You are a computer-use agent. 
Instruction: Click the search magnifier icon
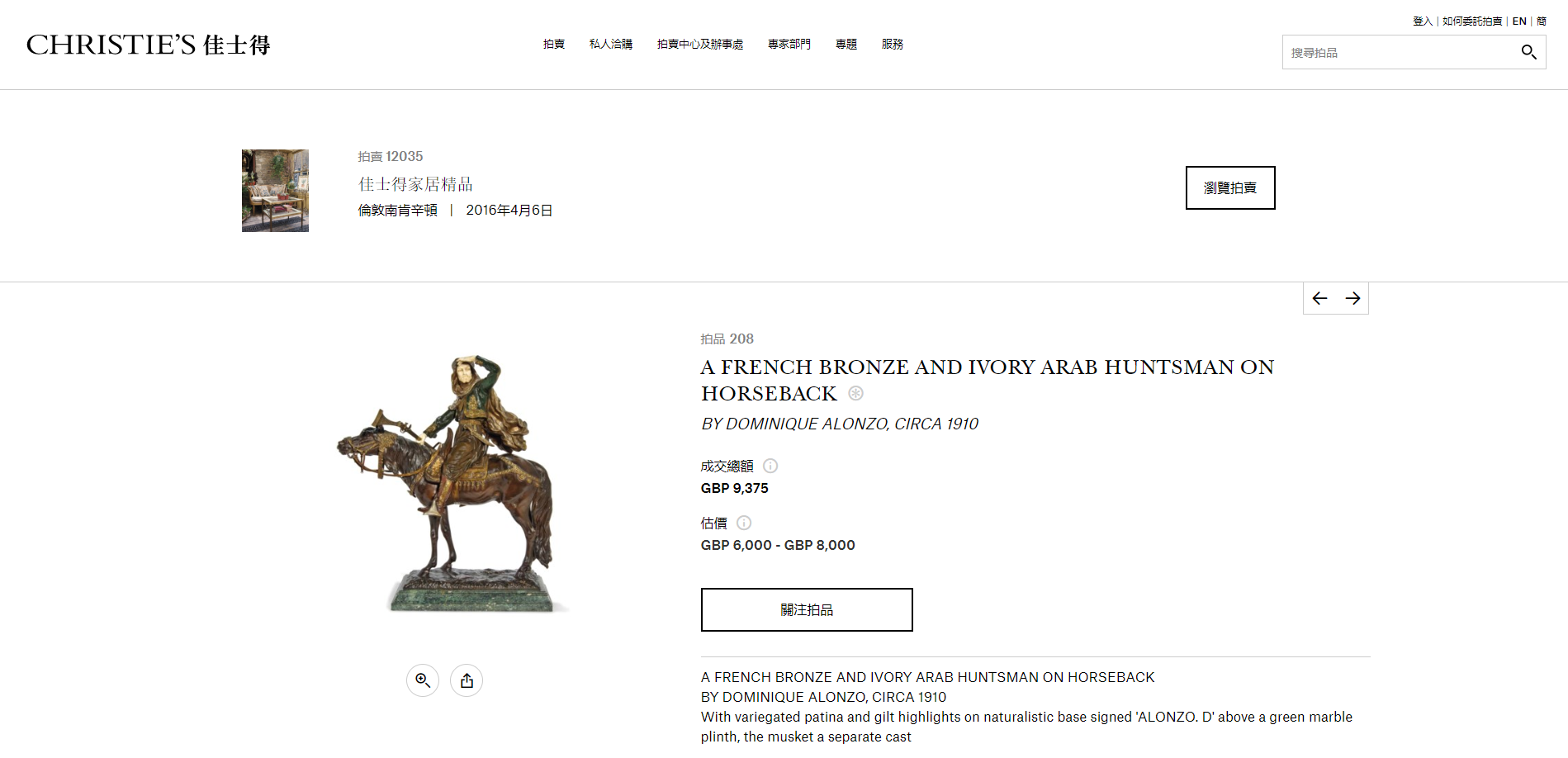coord(1528,52)
